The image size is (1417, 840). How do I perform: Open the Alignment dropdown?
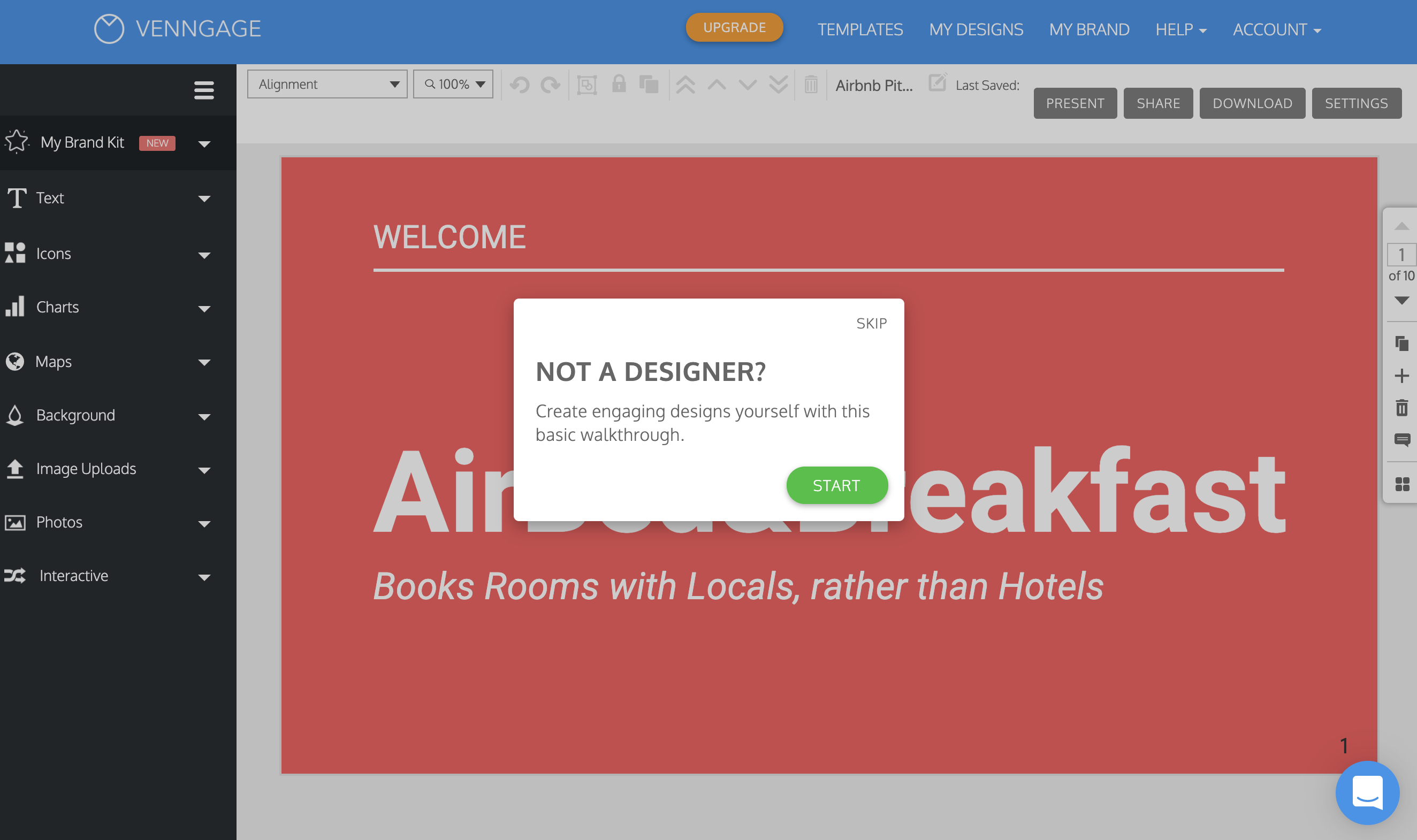(x=327, y=85)
